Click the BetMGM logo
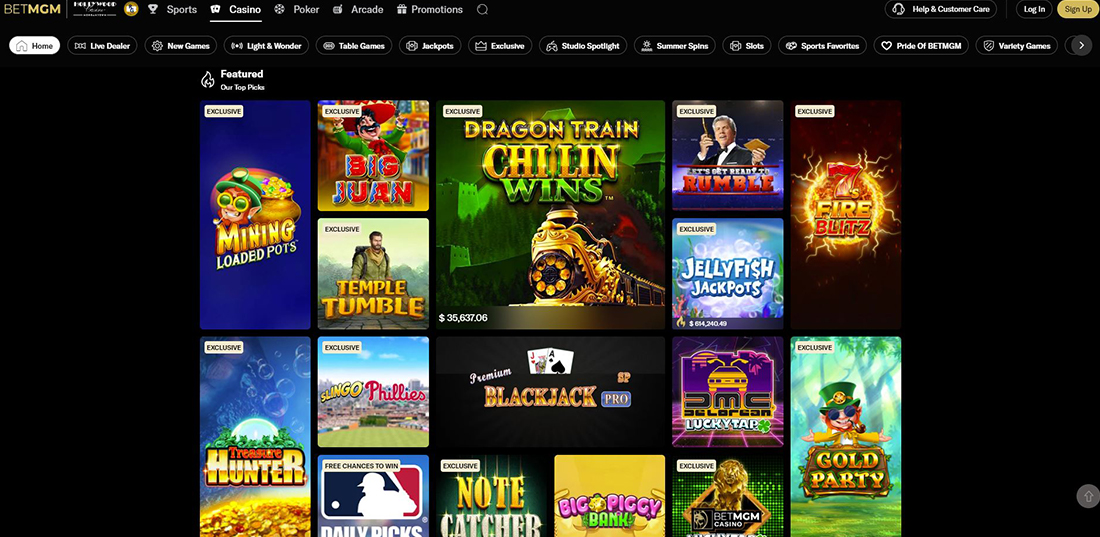This screenshot has width=1100, height=537. tap(32, 9)
